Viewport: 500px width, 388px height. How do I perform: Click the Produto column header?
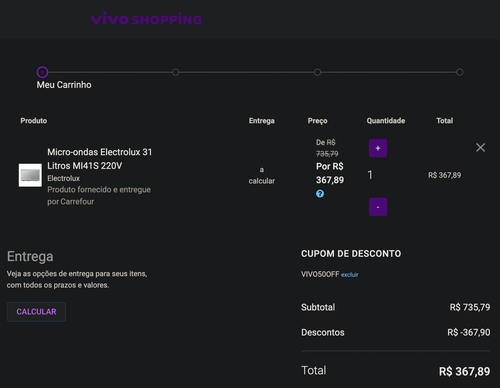[34, 121]
